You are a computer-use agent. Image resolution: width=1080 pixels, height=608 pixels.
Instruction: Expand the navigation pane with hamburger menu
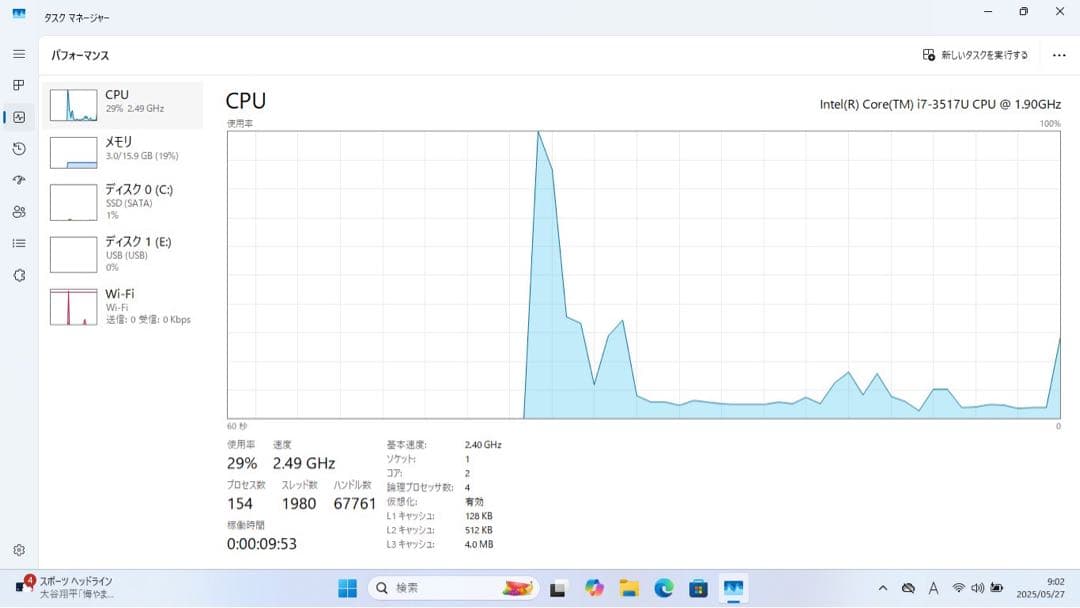tap(17, 54)
